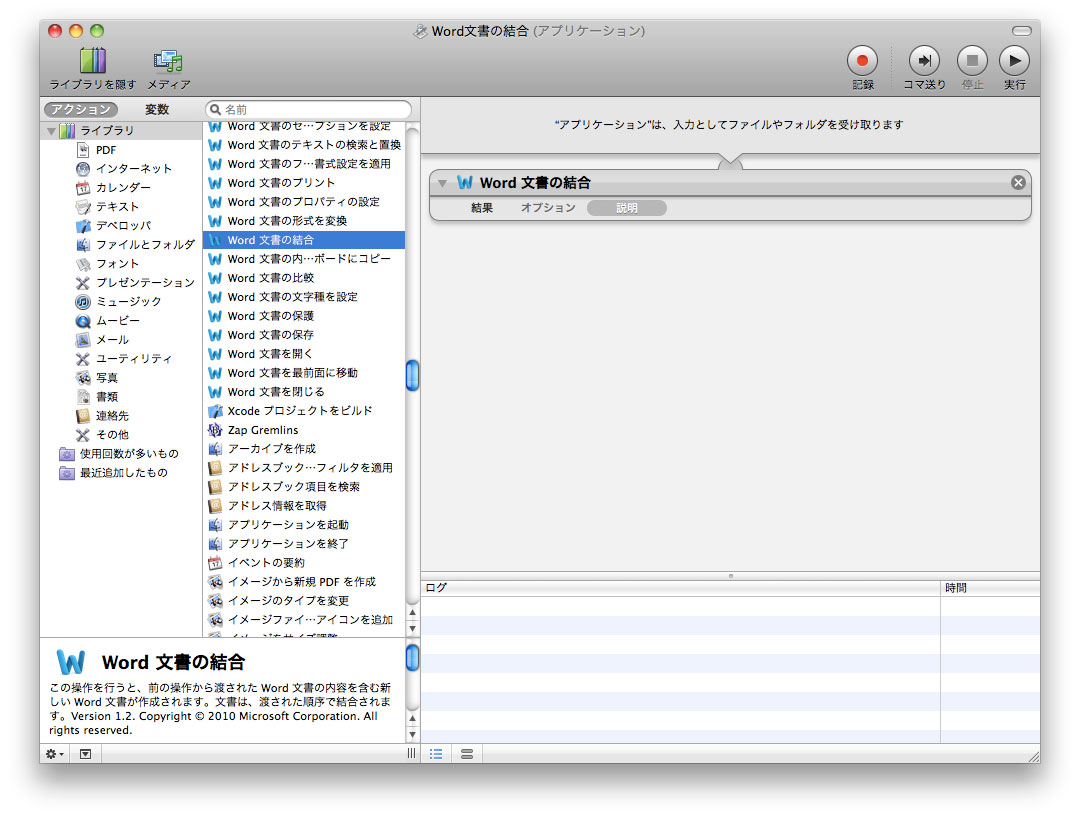This screenshot has width=1080, height=823.
Task: Click the 名前 search field
Action: click(x=309, y=110)
